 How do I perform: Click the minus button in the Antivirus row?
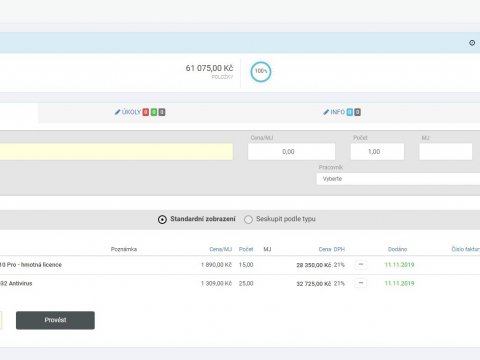click(360, 283)
